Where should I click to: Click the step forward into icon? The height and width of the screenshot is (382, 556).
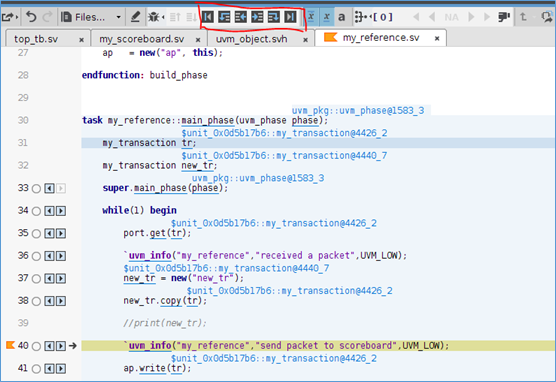point(257,17)
